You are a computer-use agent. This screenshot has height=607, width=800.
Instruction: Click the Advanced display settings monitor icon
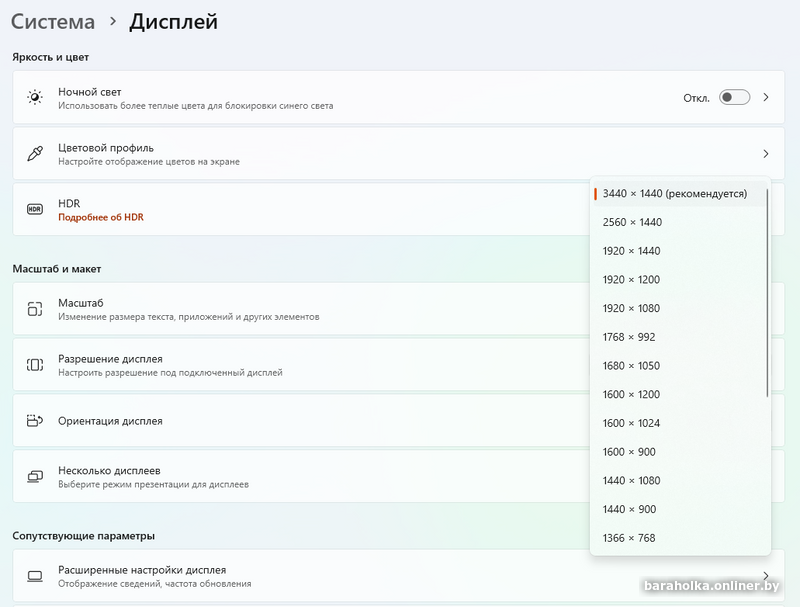(35, 576)
